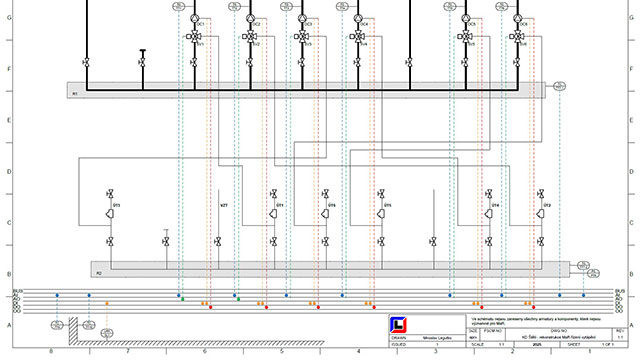Click the heat meter symbol ÚT2
The width and height of the screenshot is (640, 360).
coord(541,213)
